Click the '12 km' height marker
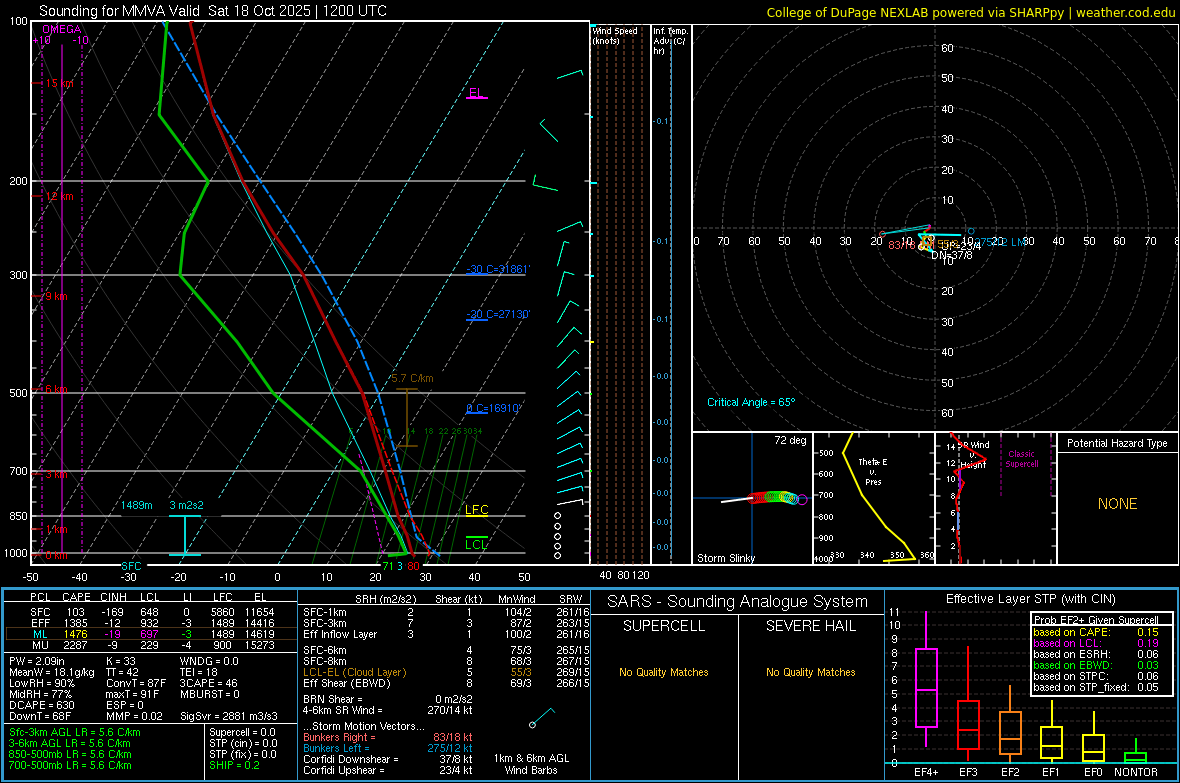1180x783 pixels. pyautogui.click(x=59, y=197)
